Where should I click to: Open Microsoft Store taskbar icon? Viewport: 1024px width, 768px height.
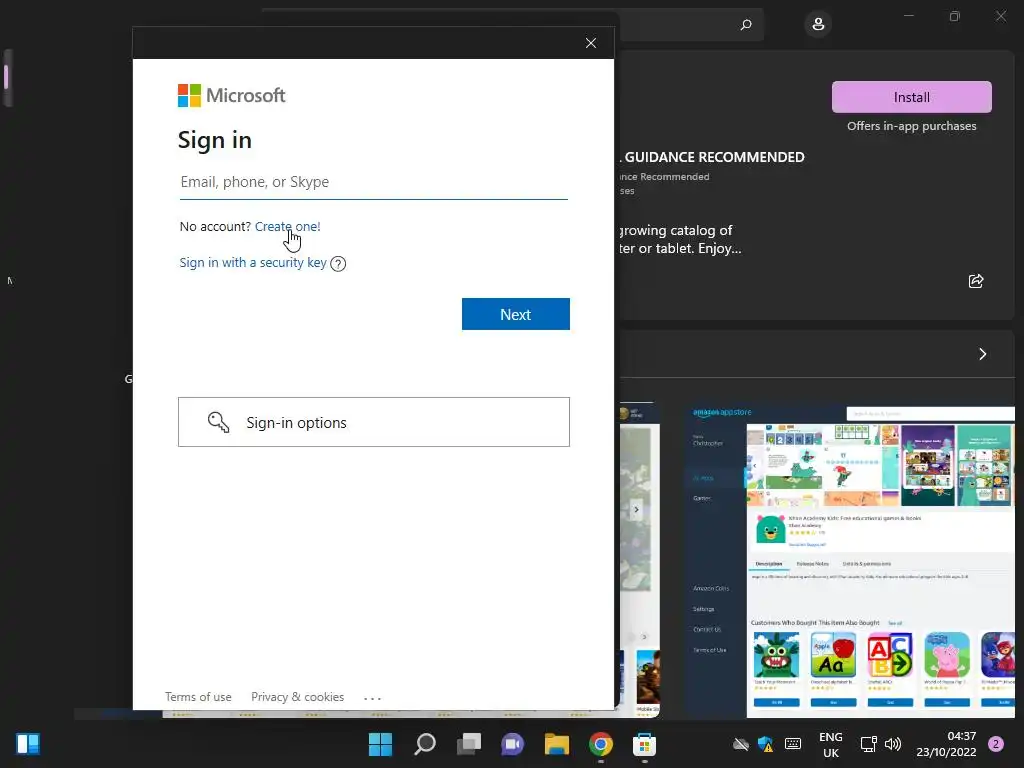645,744
